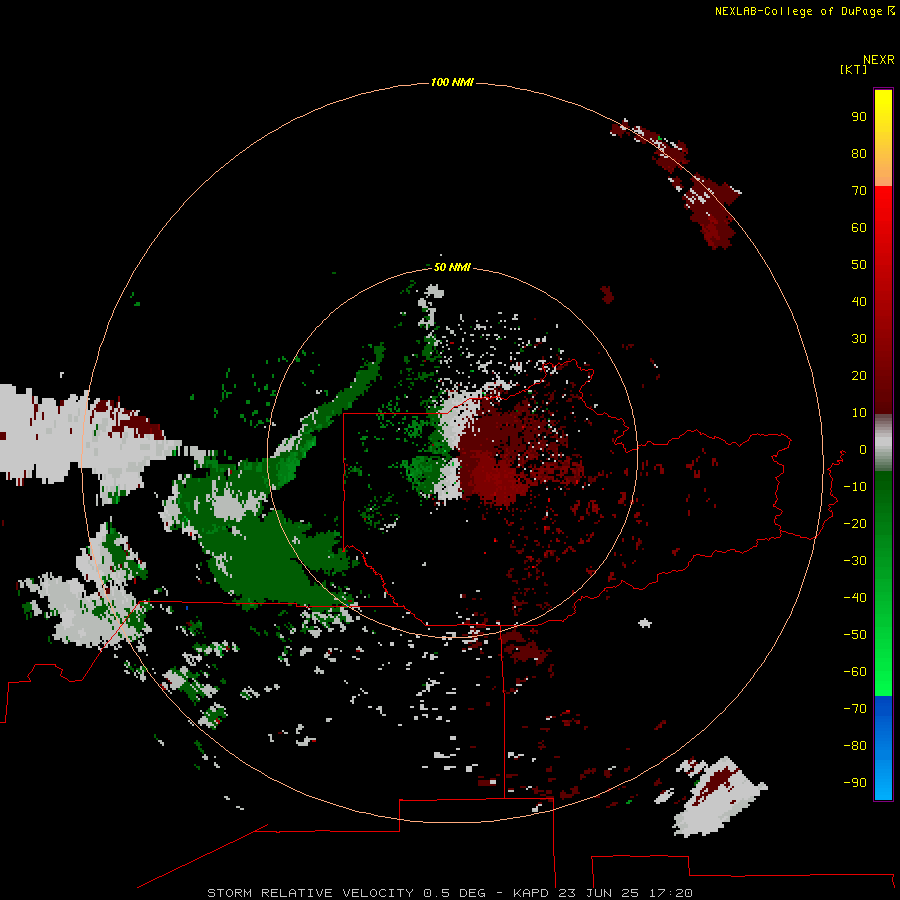The height and width of the screenshot is (900, 900).
Task: Click the -10 value on the velocity scale
Action: click(855, 487)
